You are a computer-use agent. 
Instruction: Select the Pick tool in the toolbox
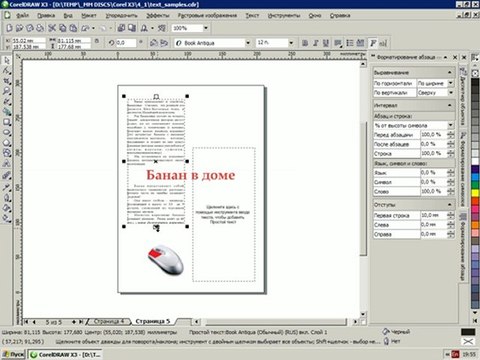6,60
